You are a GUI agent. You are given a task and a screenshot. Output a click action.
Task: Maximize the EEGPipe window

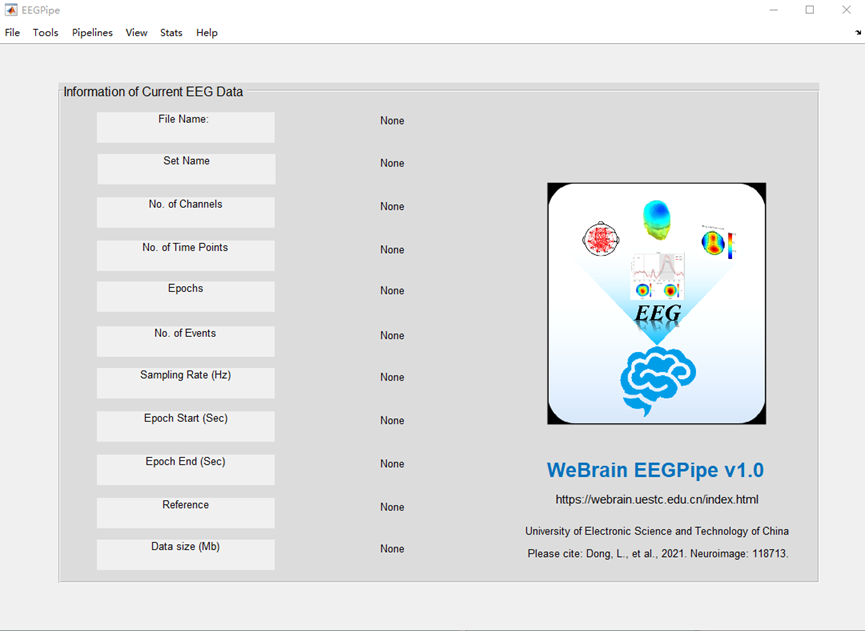click(x=810, y=10)
